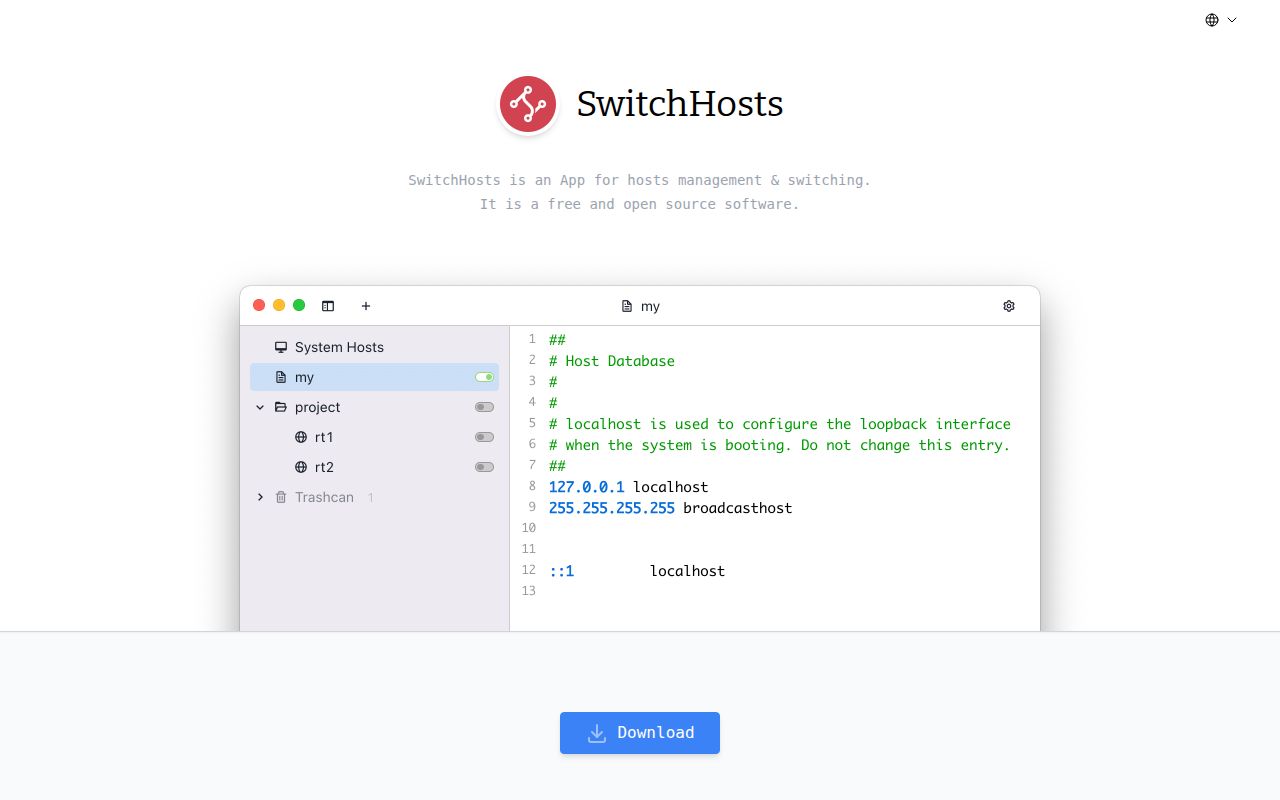The image size is (1280, 800).
Task: Select the 'my' hosts entry
Action: pyautogui.click(x=374, y=377)
